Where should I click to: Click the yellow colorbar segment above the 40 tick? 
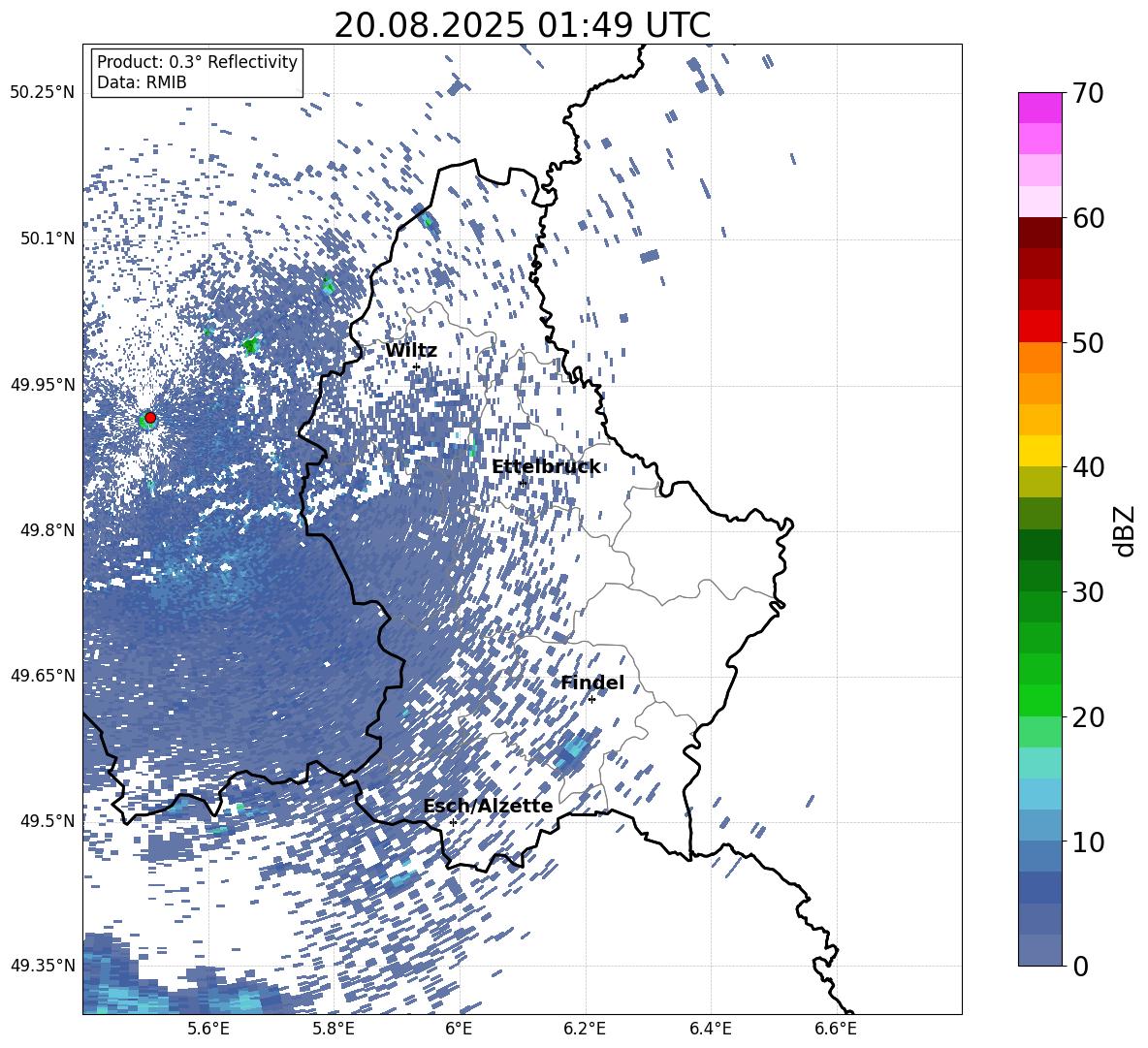coord(1039,451)
